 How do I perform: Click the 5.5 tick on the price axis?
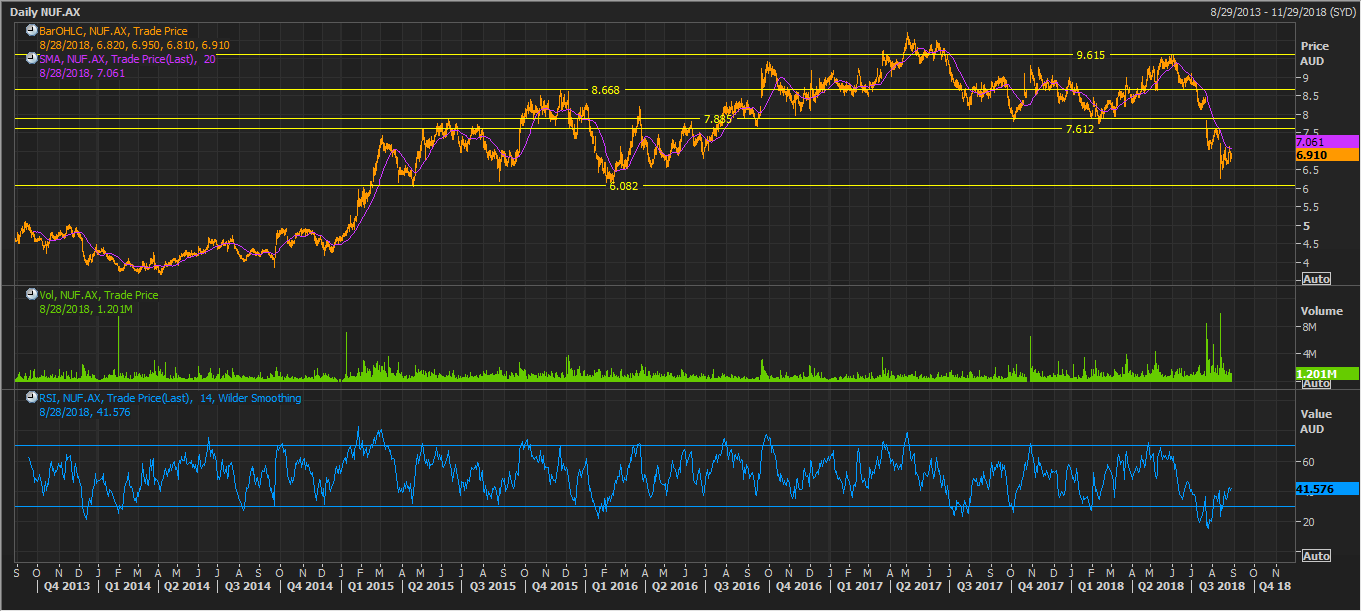(1308, 207)
